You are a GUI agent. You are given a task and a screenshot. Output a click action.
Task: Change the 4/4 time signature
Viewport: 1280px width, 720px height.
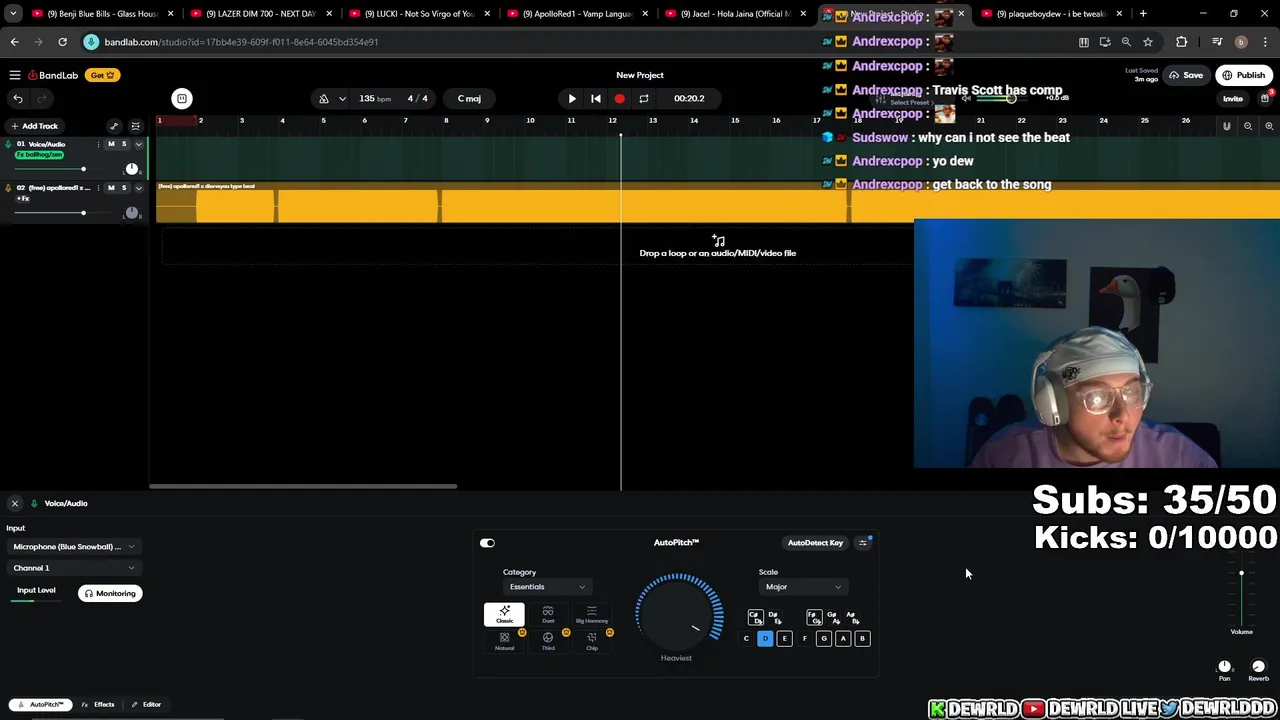click(418, 98)
